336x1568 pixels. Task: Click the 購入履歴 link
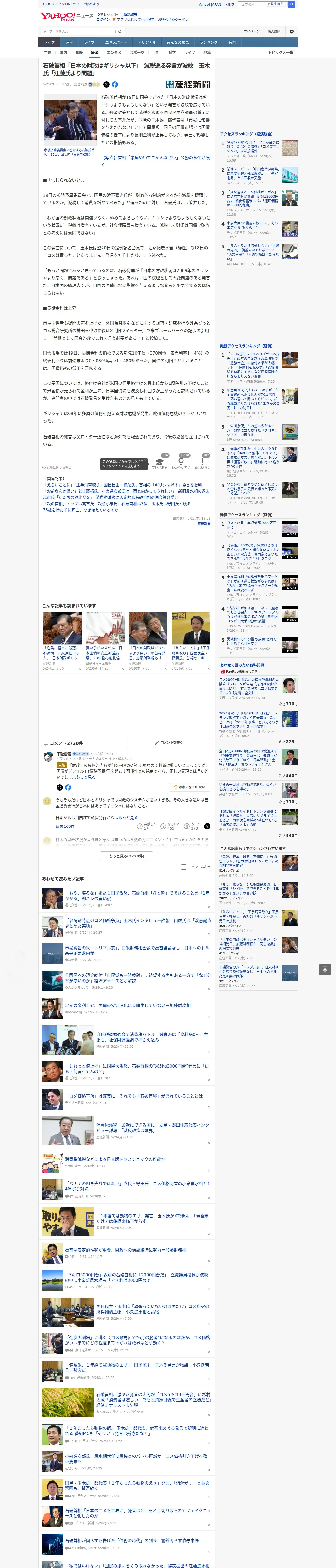pos(274,32)
